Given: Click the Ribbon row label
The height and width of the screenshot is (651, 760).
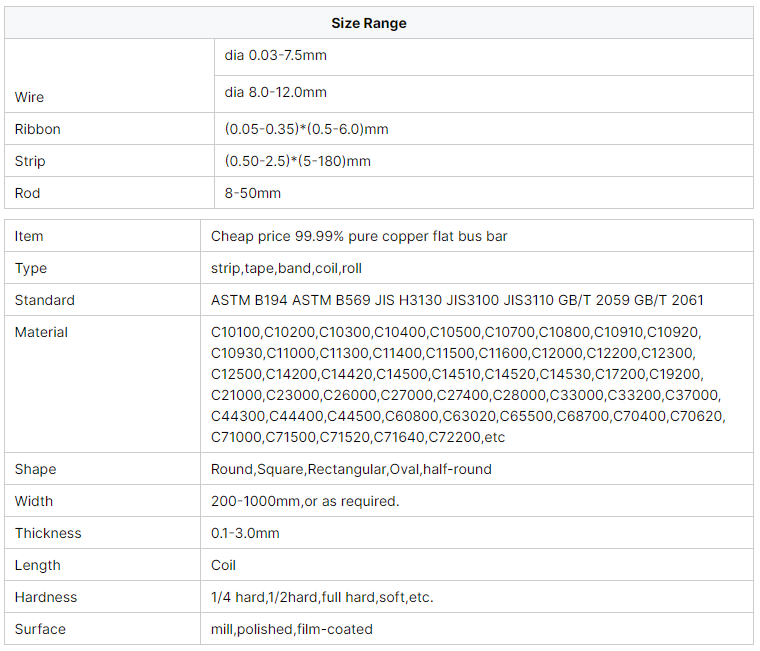Looking at the screenshot, I should coord(37,129).
